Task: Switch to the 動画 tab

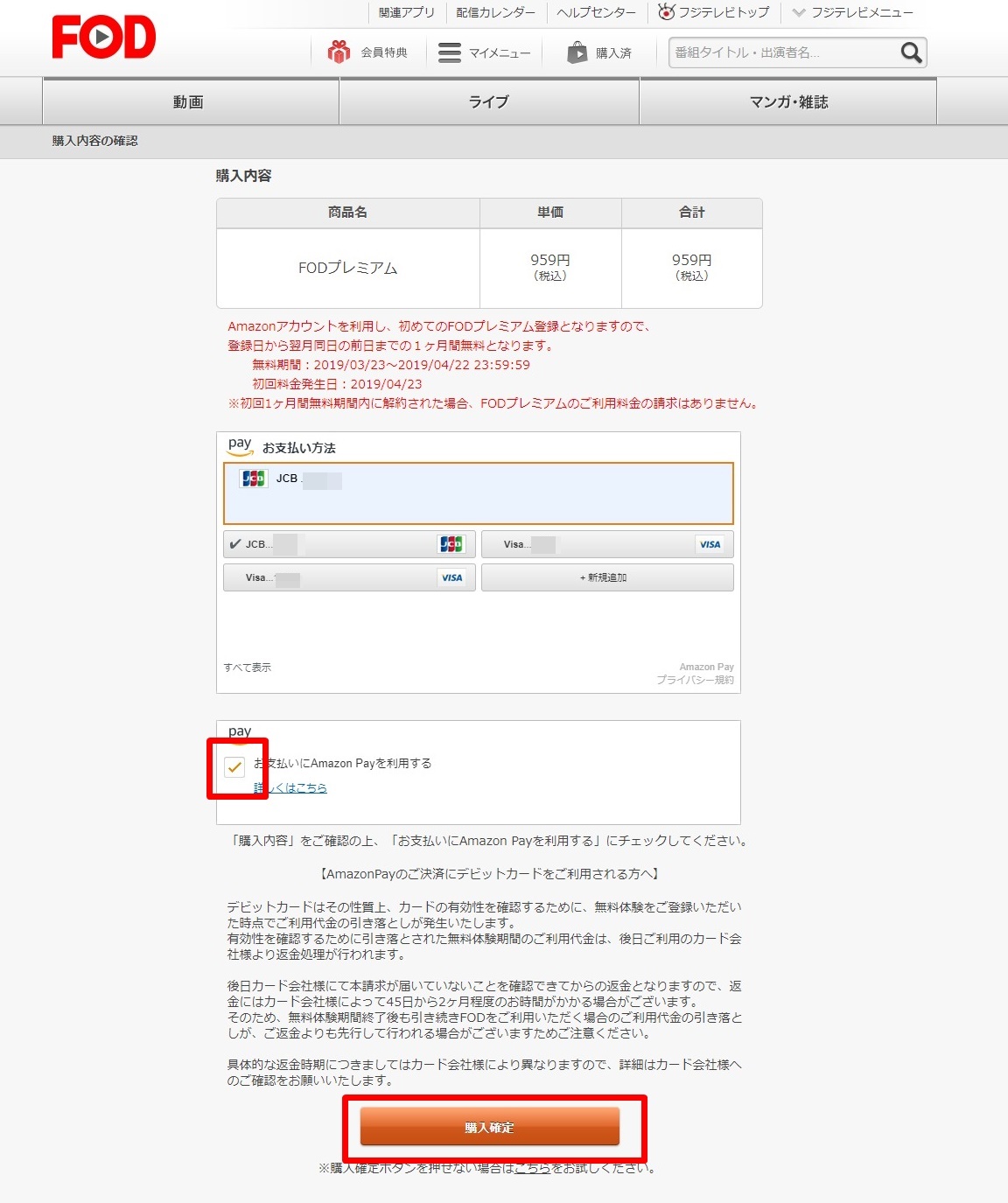Action: [x=190, y=101]
